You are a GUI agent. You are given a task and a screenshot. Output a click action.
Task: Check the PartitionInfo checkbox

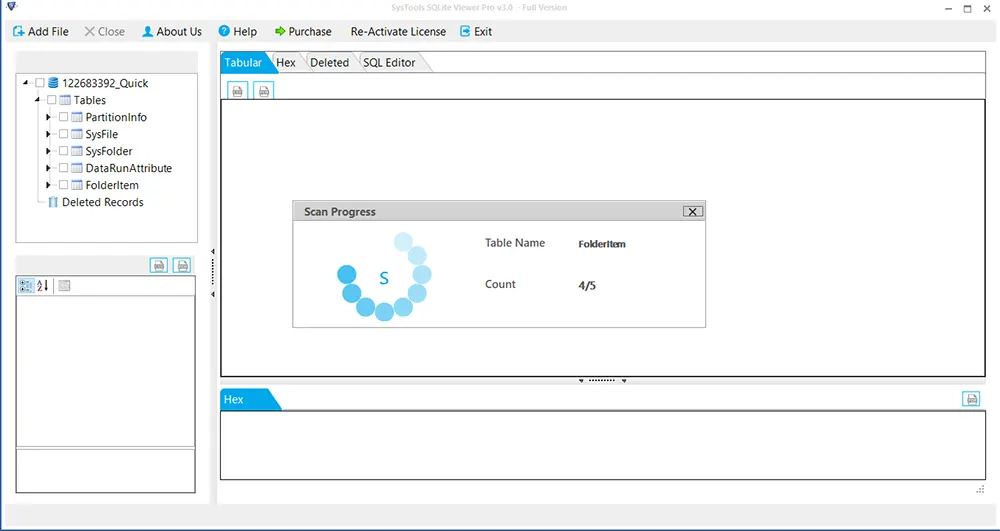tap(63, 117)
